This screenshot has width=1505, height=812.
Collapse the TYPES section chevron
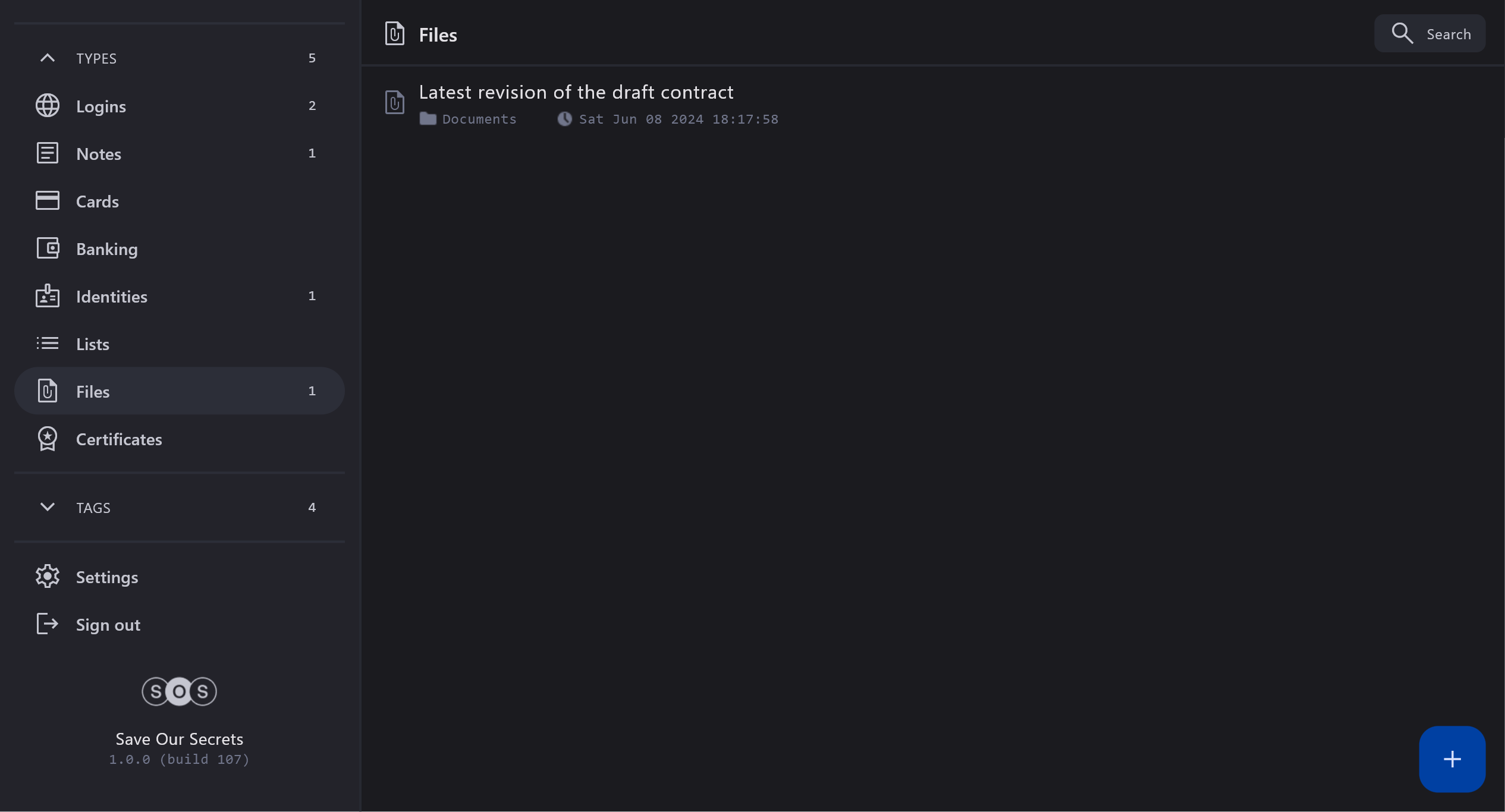pyautogui.click(x=48, y=58)
